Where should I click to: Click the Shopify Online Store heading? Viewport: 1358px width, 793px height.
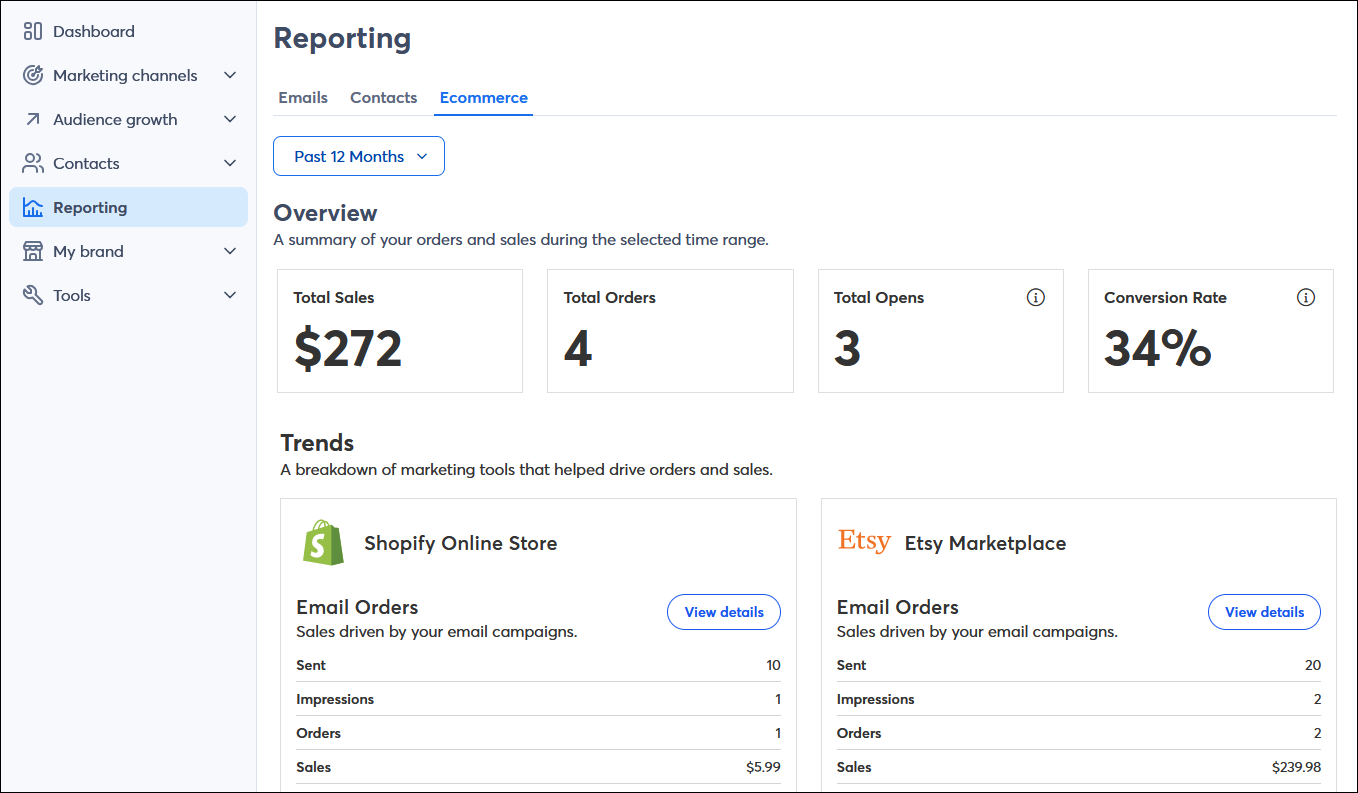(461, 543)
